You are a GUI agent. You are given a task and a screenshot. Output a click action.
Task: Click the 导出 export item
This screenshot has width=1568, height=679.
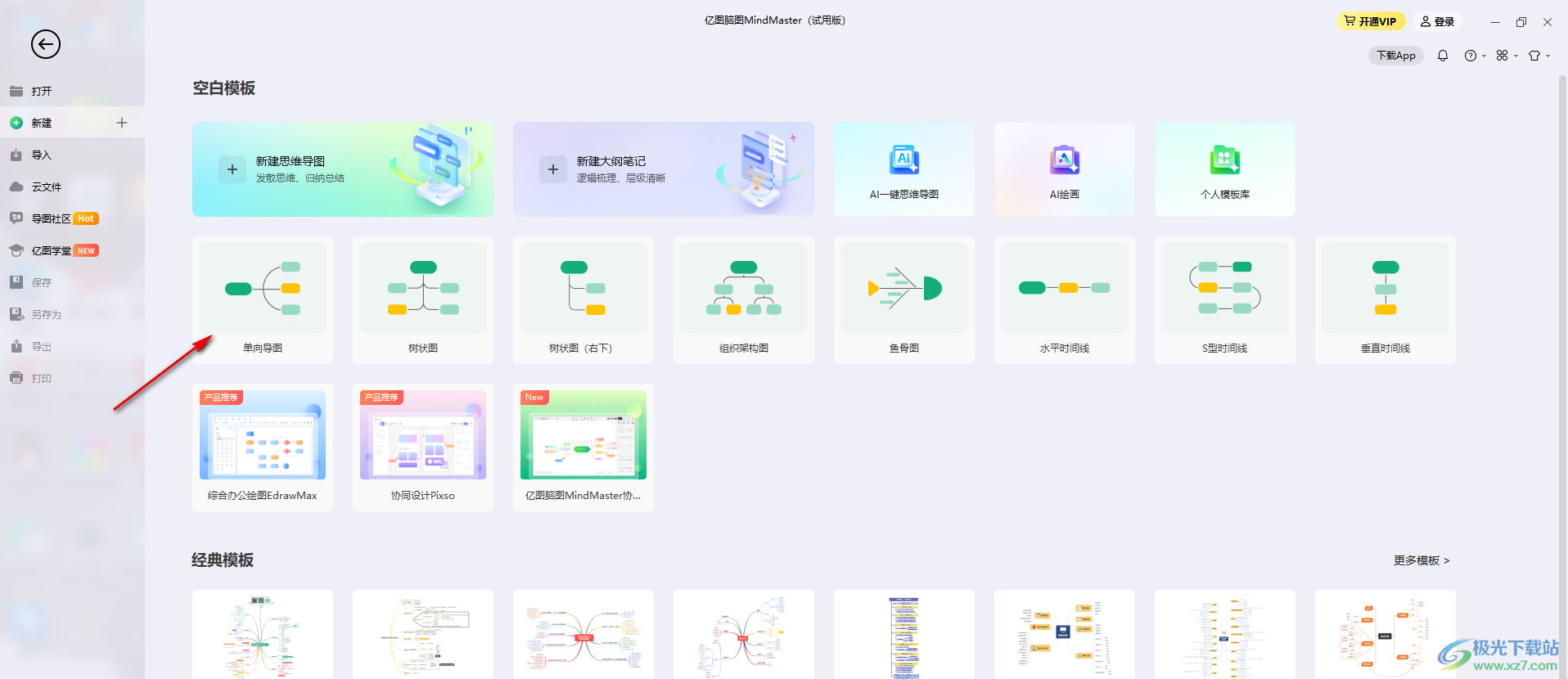pos(72,346)
